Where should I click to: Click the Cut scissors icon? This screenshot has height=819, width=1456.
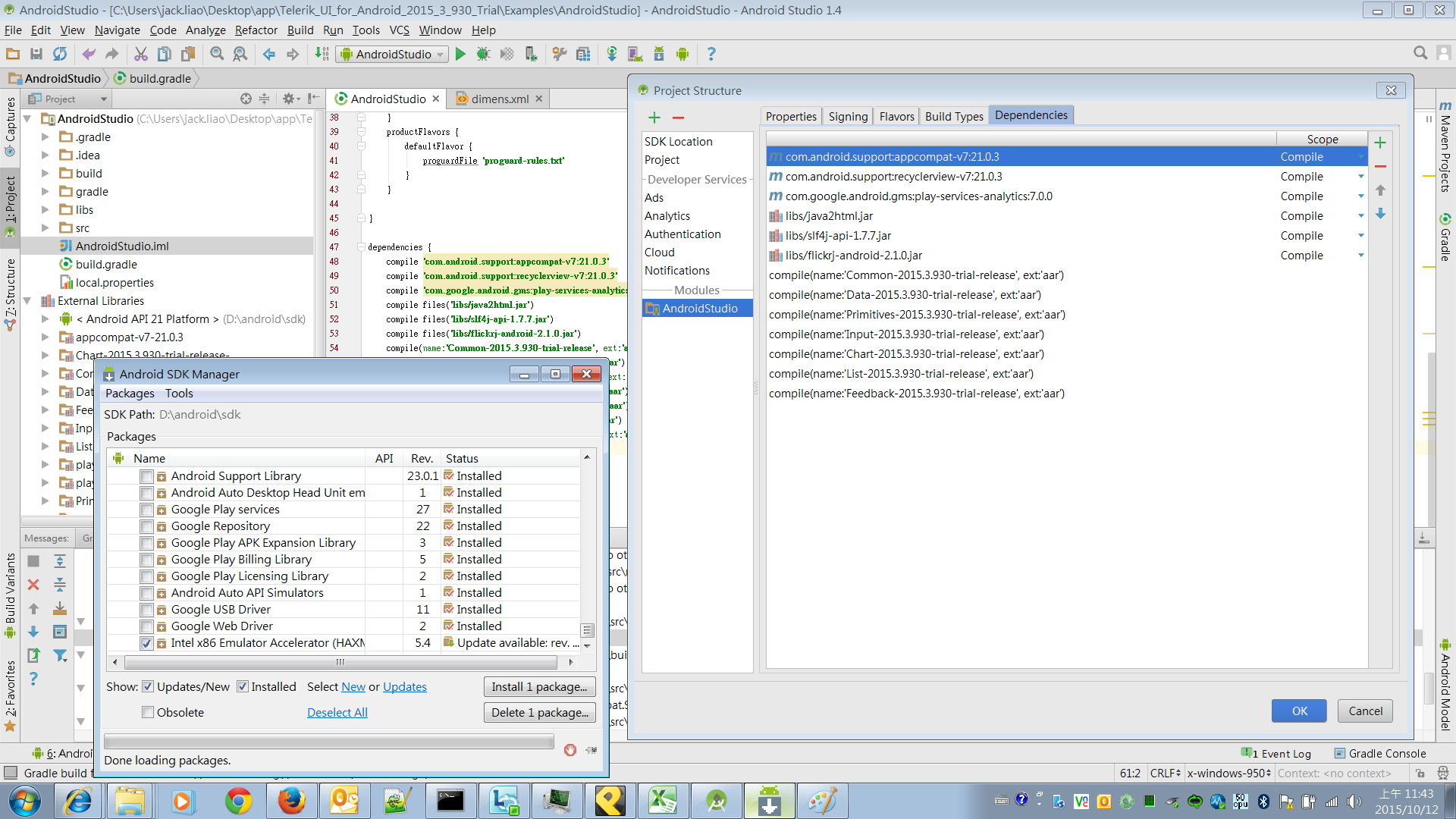[x=140, y=54]
